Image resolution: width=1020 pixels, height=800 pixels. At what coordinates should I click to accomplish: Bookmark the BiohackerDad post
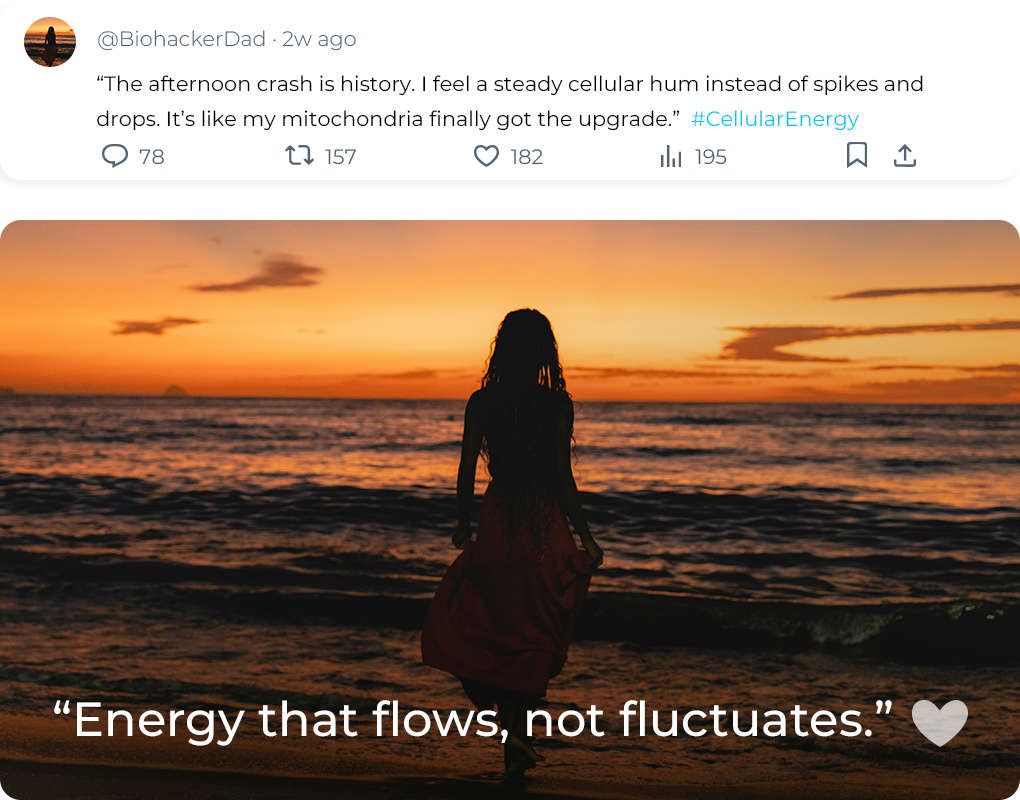857,156
